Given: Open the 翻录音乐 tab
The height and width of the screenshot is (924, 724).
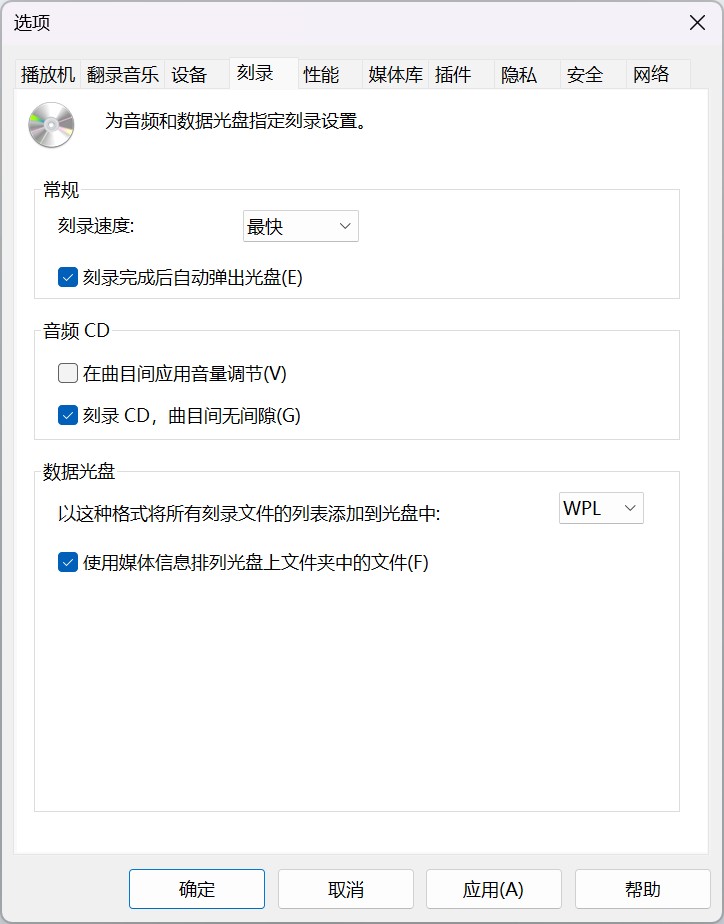Looking at the screenshot, I should point(123,75).
